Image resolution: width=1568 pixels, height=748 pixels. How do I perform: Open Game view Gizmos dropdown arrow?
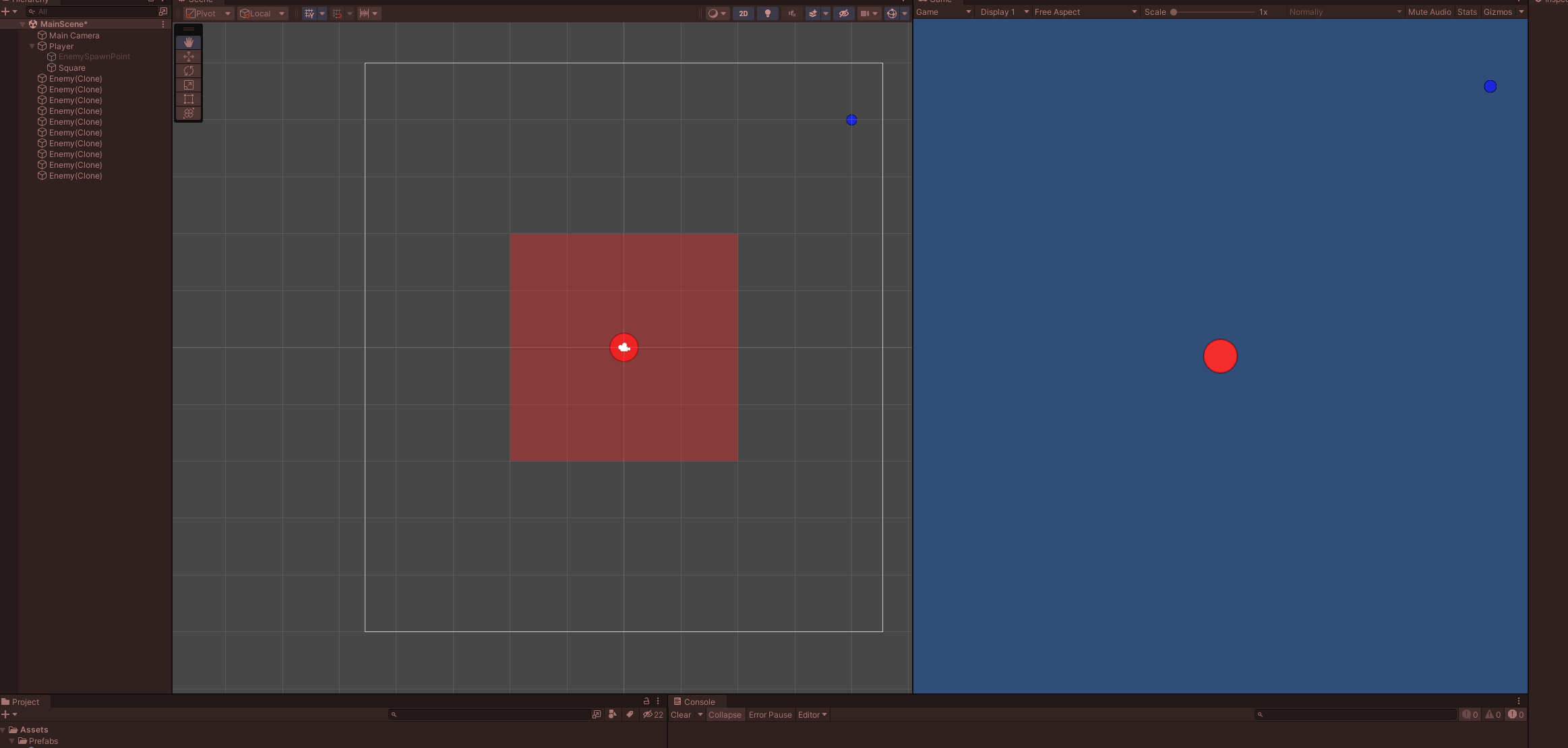tap(1521, 12)
